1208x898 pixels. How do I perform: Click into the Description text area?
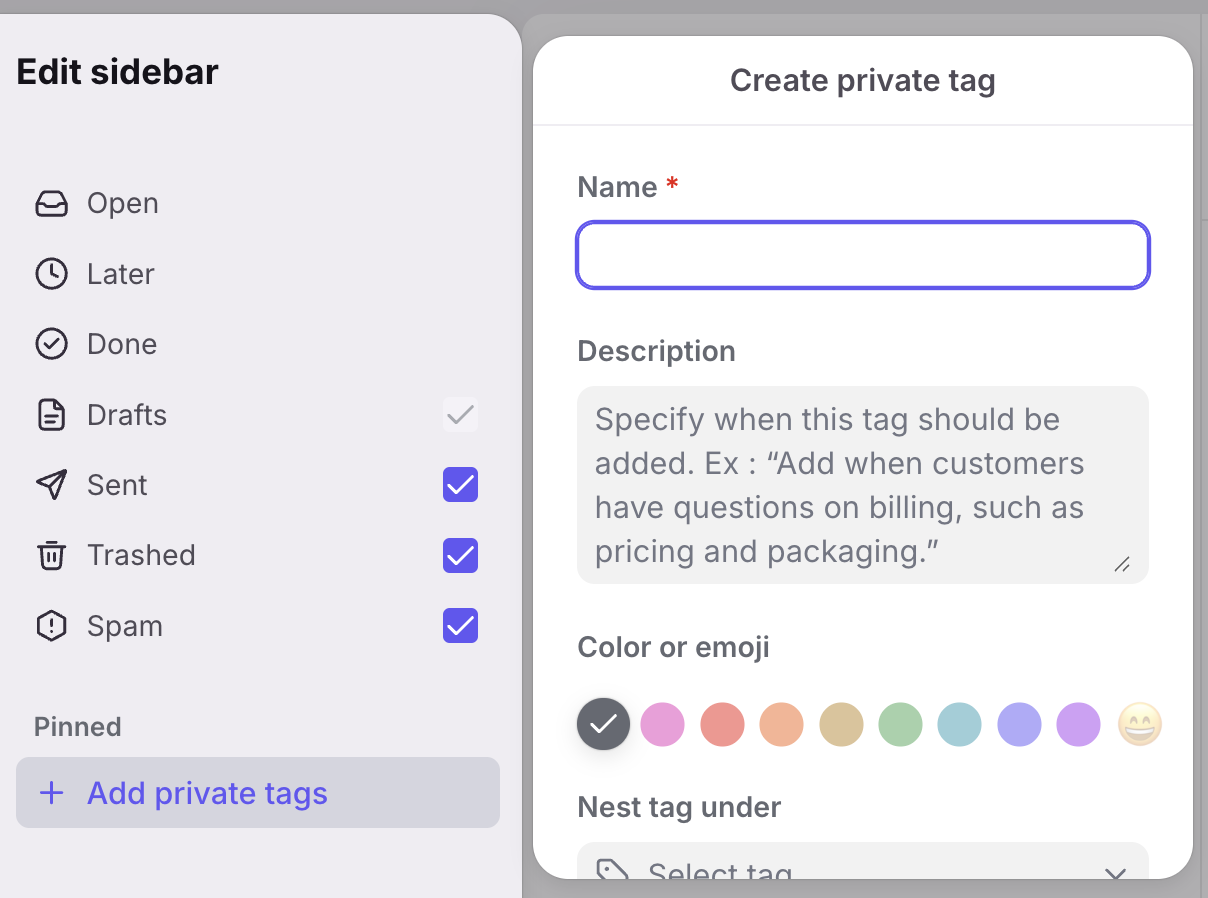[x=862, y=484]
